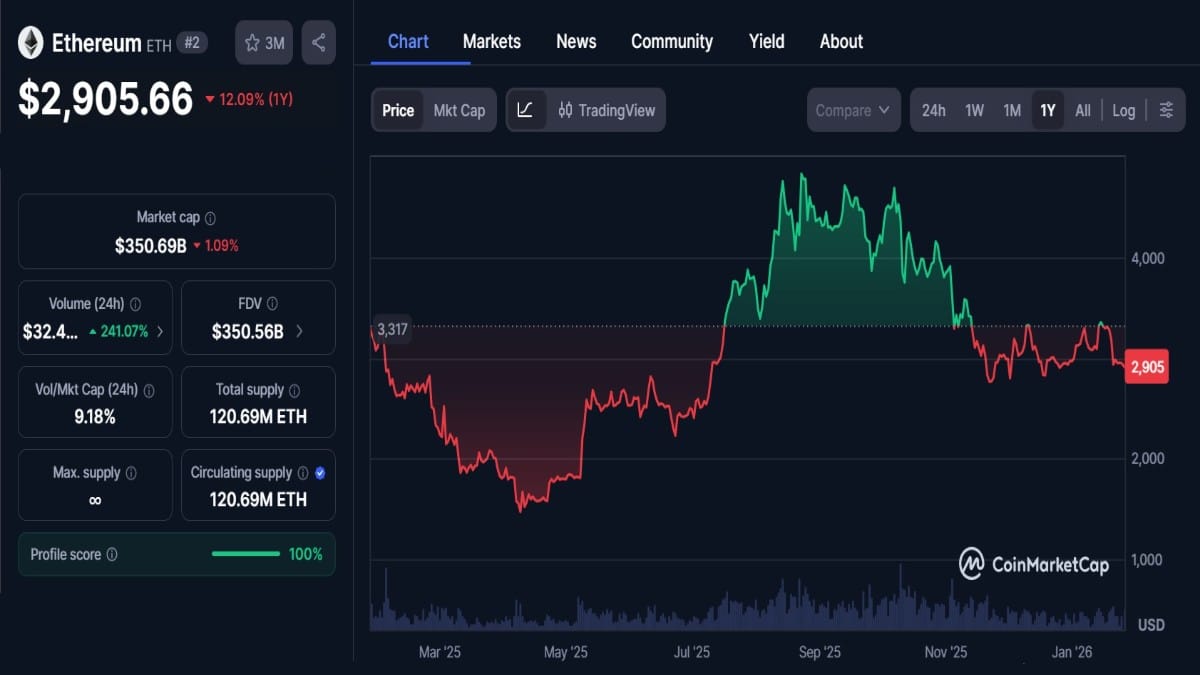
Task: Open the Community tab
Action: click(671, 41)
